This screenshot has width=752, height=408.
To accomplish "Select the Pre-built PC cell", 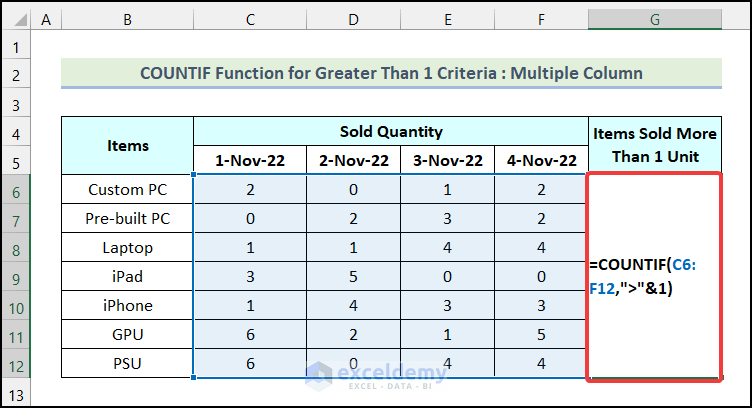I will click(x=127, y=218).
